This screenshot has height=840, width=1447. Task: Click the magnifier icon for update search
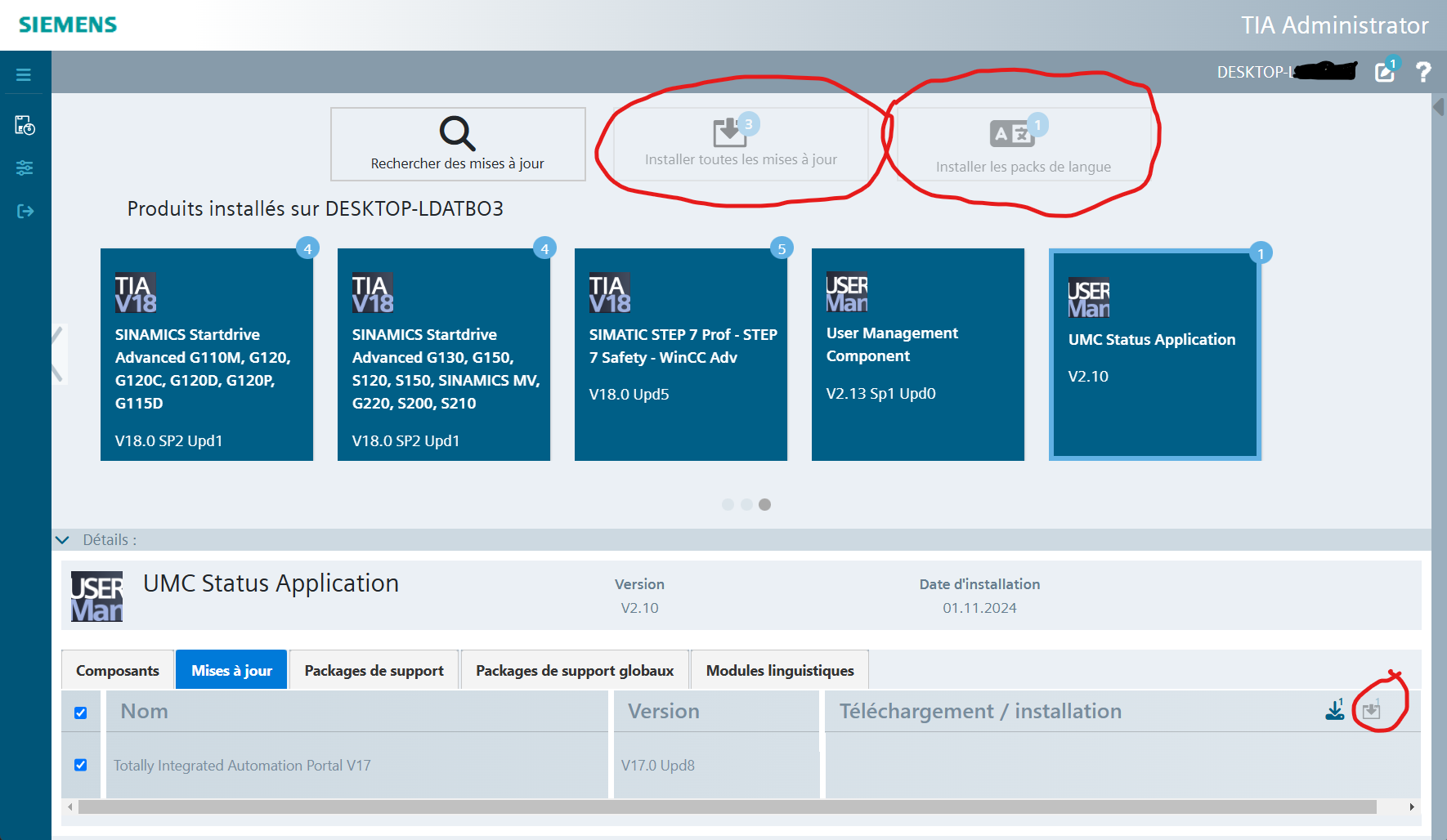pyautogui.click(x=457, y=133)
